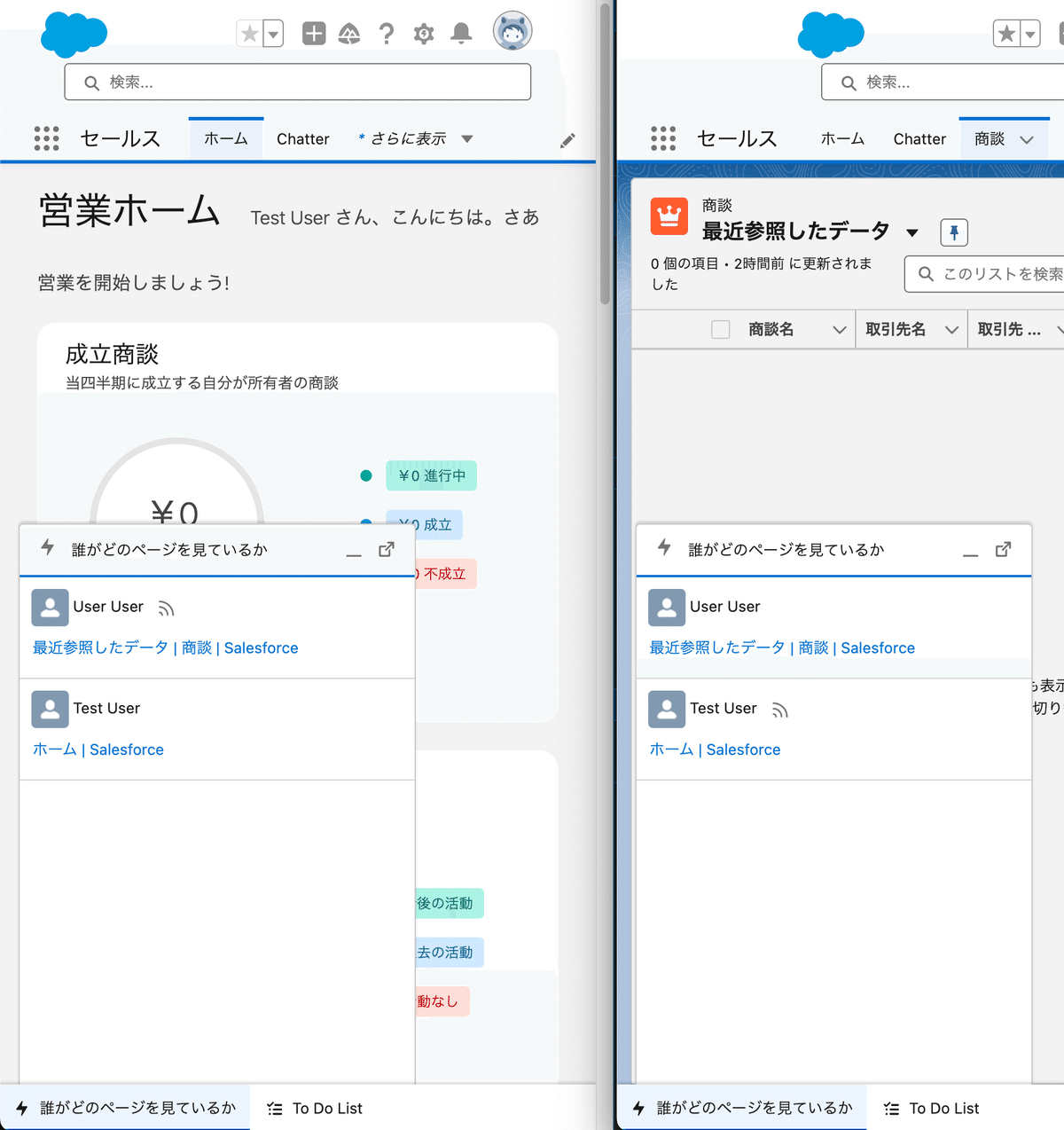
Task: Expand the 商談 tab chevron menu
Action: [x=1027, y=139]
